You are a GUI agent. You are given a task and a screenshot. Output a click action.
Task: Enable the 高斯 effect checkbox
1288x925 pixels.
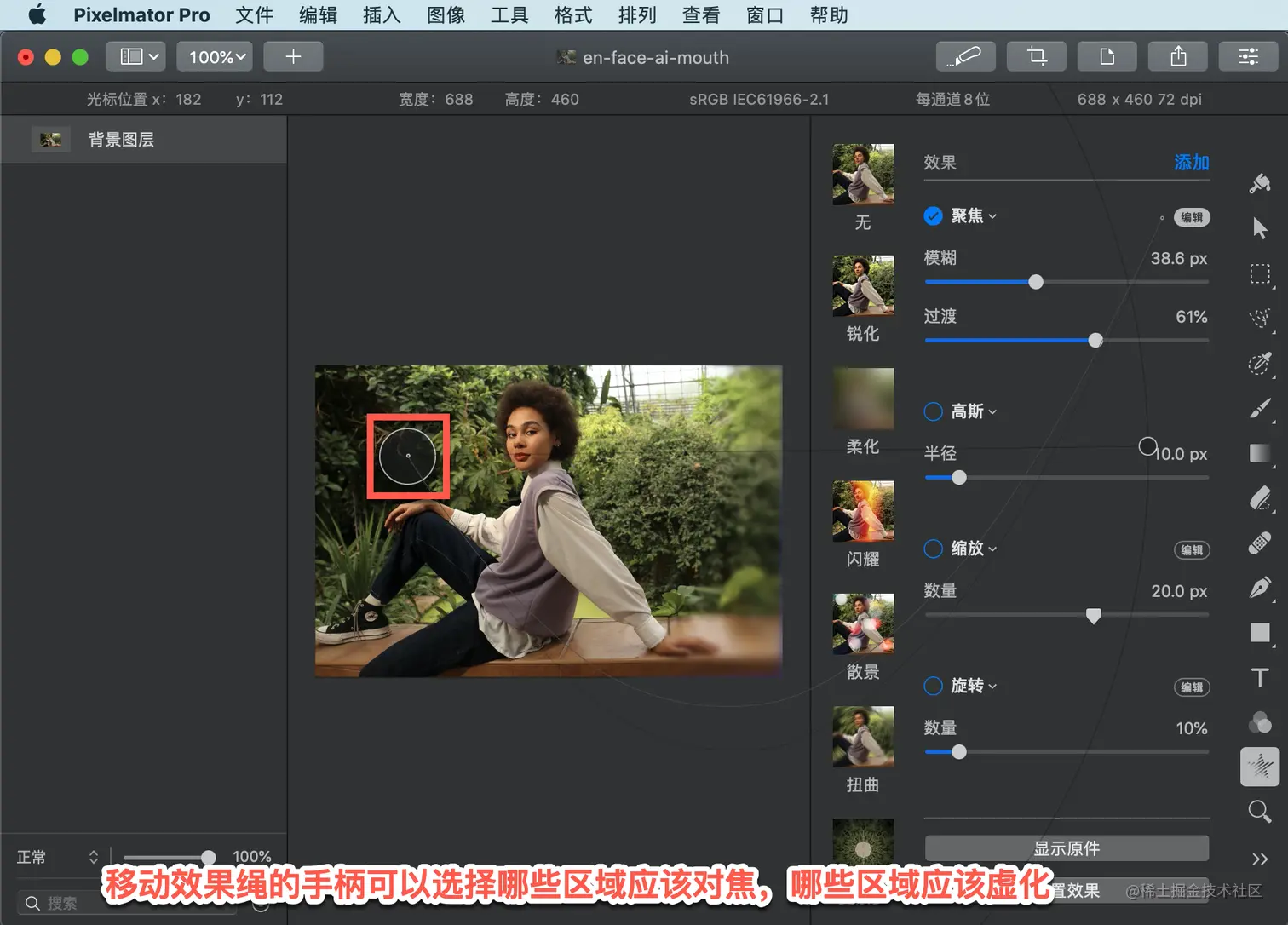coord(933,411)
